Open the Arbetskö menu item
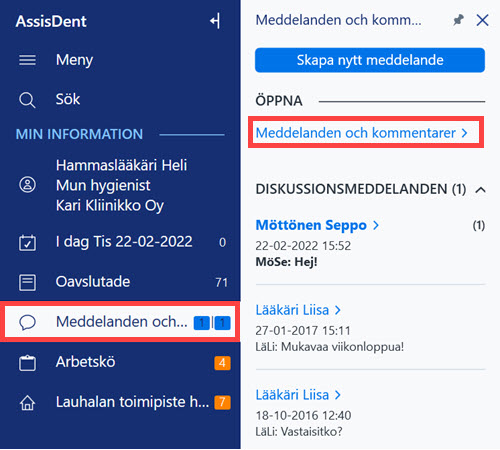The height and width of the screenshot is (450, 500). [86, 362]
